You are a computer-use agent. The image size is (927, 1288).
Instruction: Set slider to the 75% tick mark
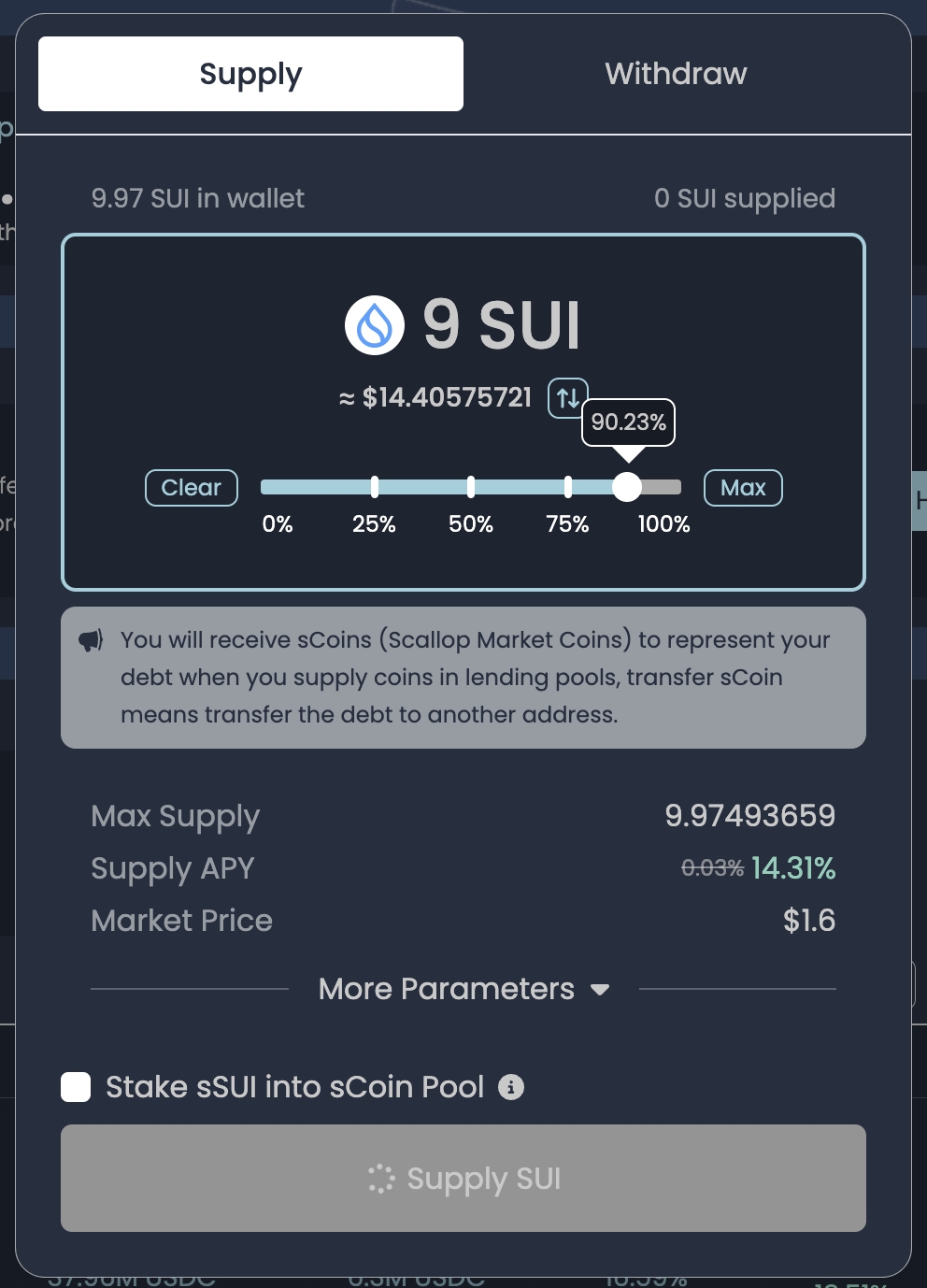[x=568, y=487]
